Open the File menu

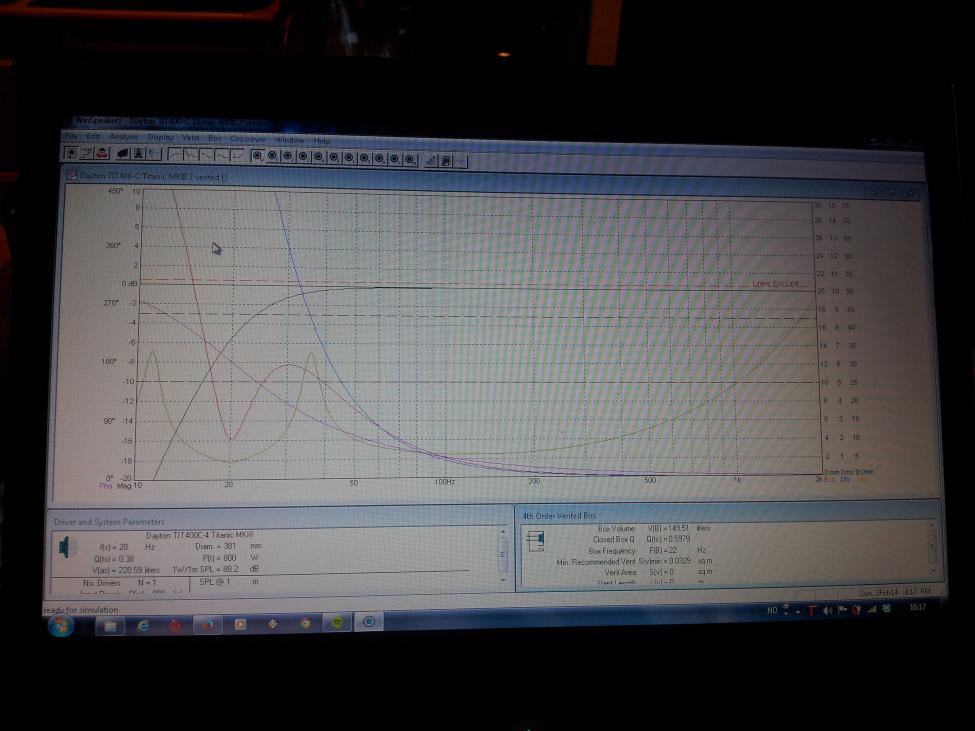click(x=72, y=136)
